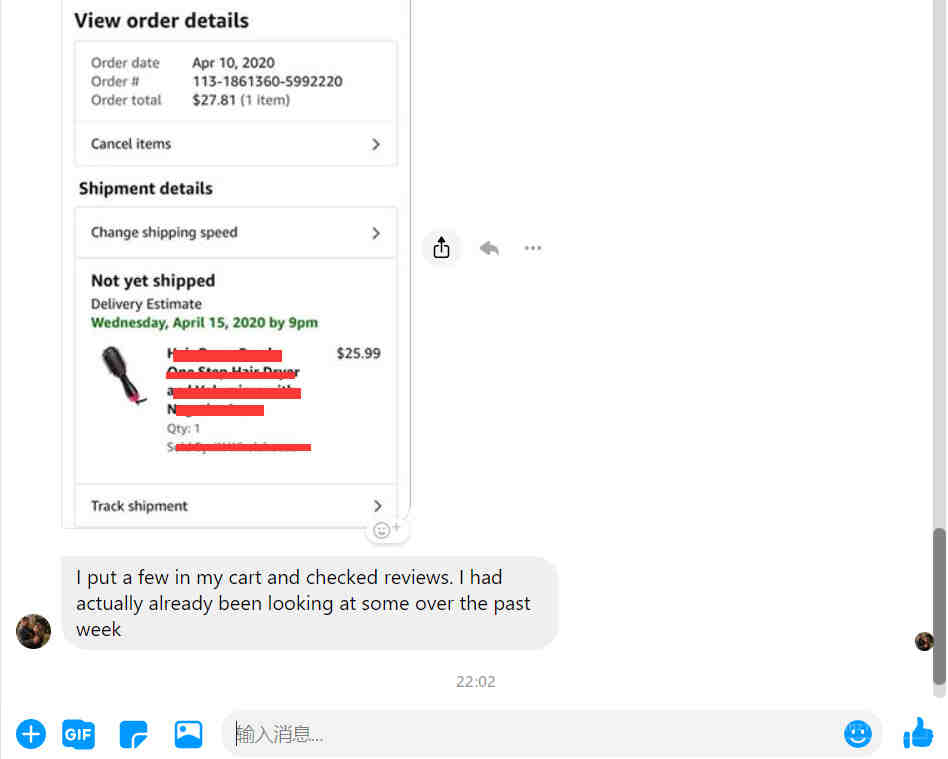
Task: Click the sender's profile avatar
Action: (x=33, y=631)
